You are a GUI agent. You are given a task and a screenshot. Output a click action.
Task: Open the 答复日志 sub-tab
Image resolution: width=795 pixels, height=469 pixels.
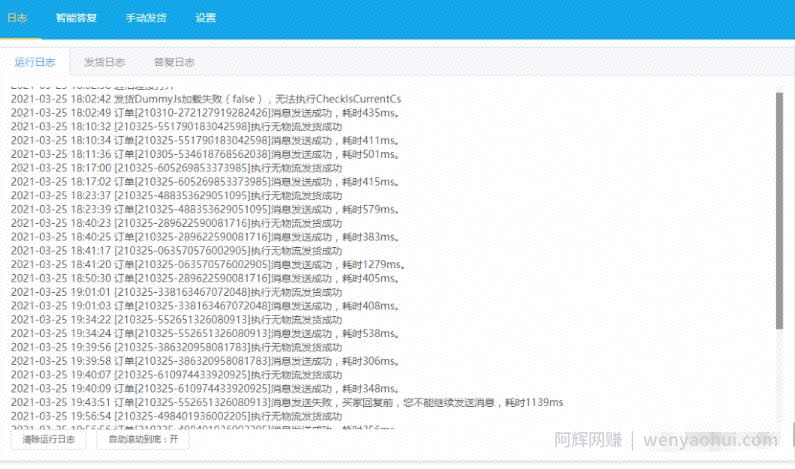174,62
